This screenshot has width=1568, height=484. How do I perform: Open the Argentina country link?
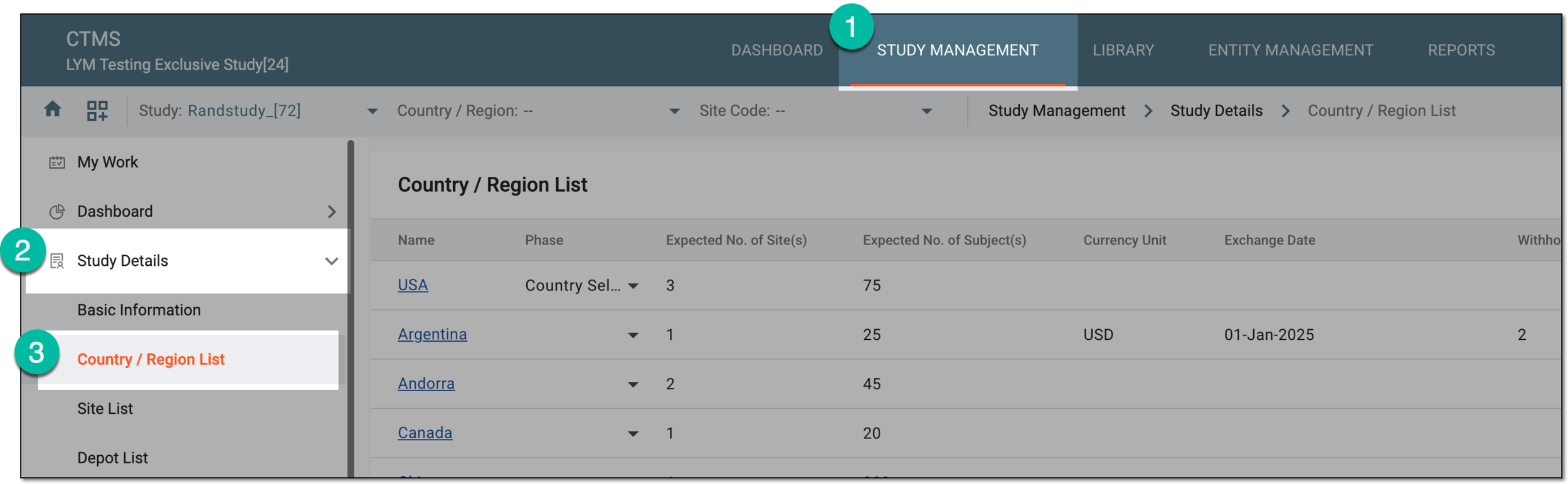(432, 335)
